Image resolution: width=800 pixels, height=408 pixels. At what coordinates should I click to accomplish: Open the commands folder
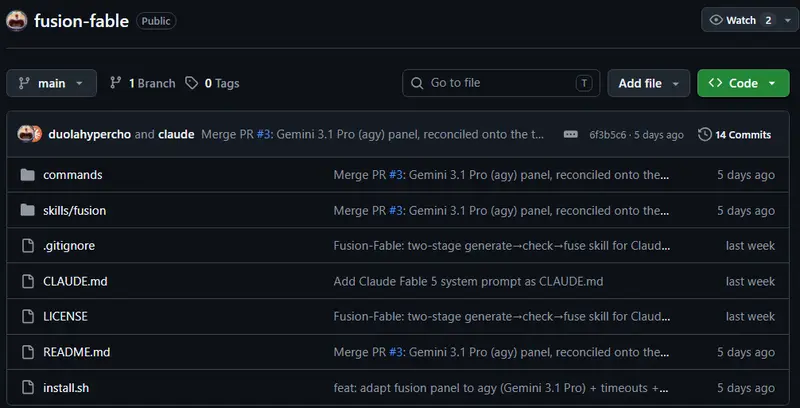point(73,175)
